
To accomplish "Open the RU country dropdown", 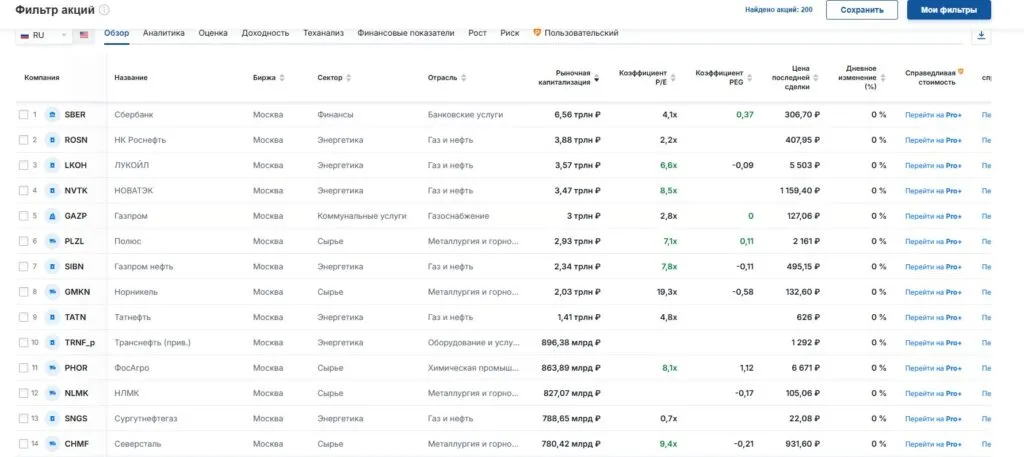I will point(44,35).
